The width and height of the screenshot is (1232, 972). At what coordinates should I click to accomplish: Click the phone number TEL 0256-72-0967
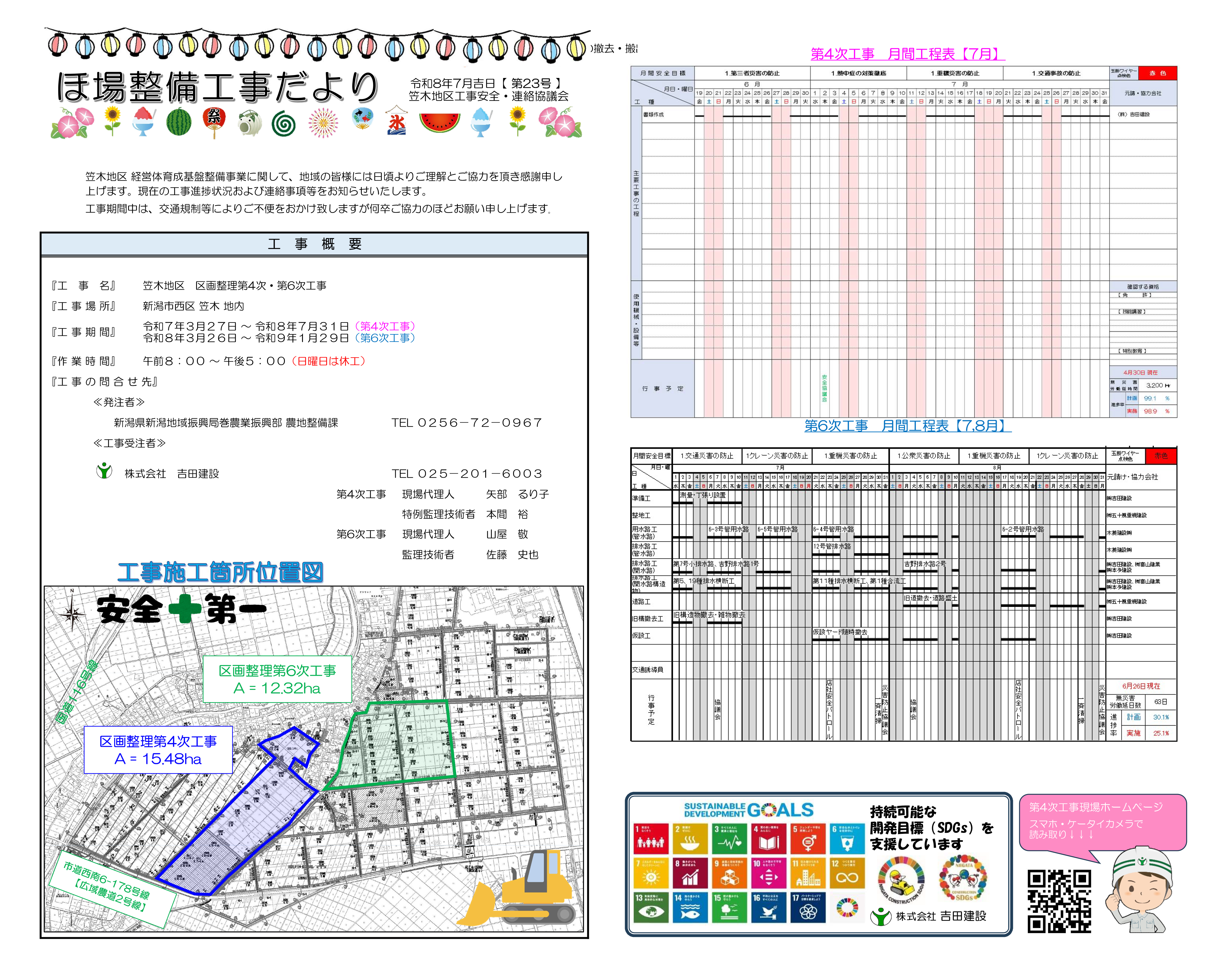pos(467,423)
